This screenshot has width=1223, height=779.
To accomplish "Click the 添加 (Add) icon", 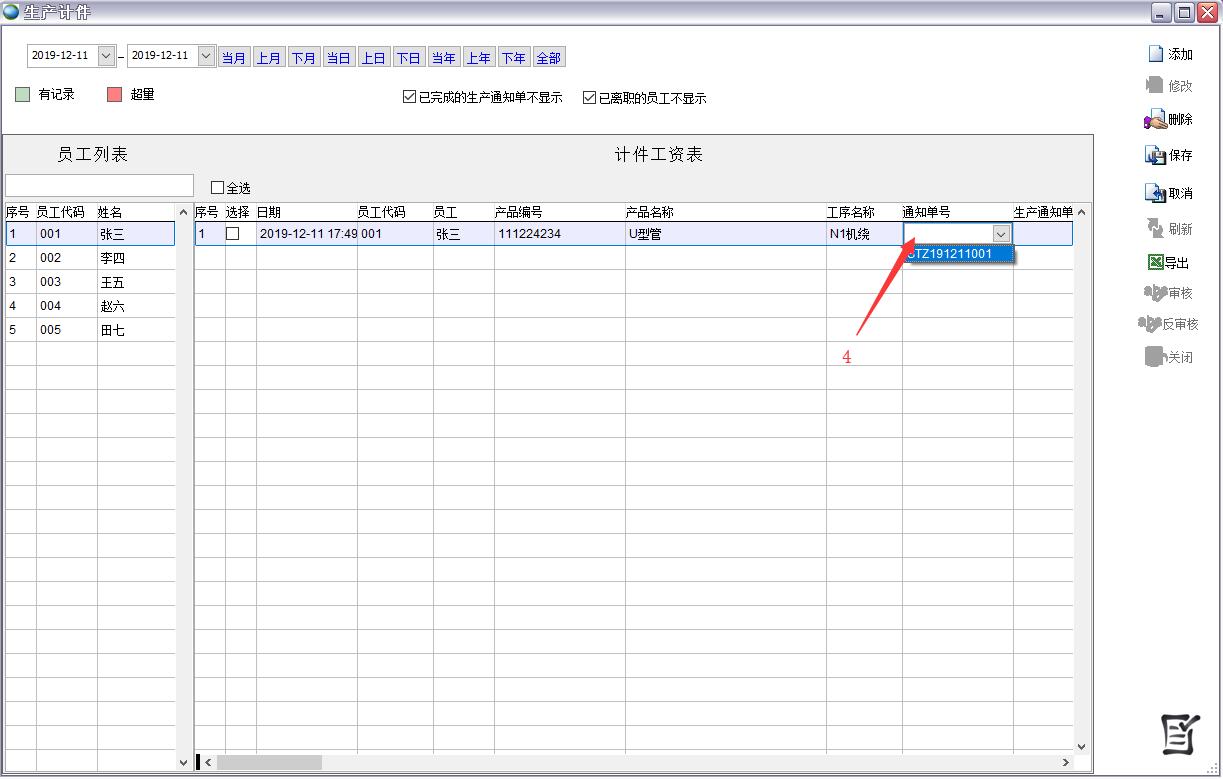I will (1155, 54).
